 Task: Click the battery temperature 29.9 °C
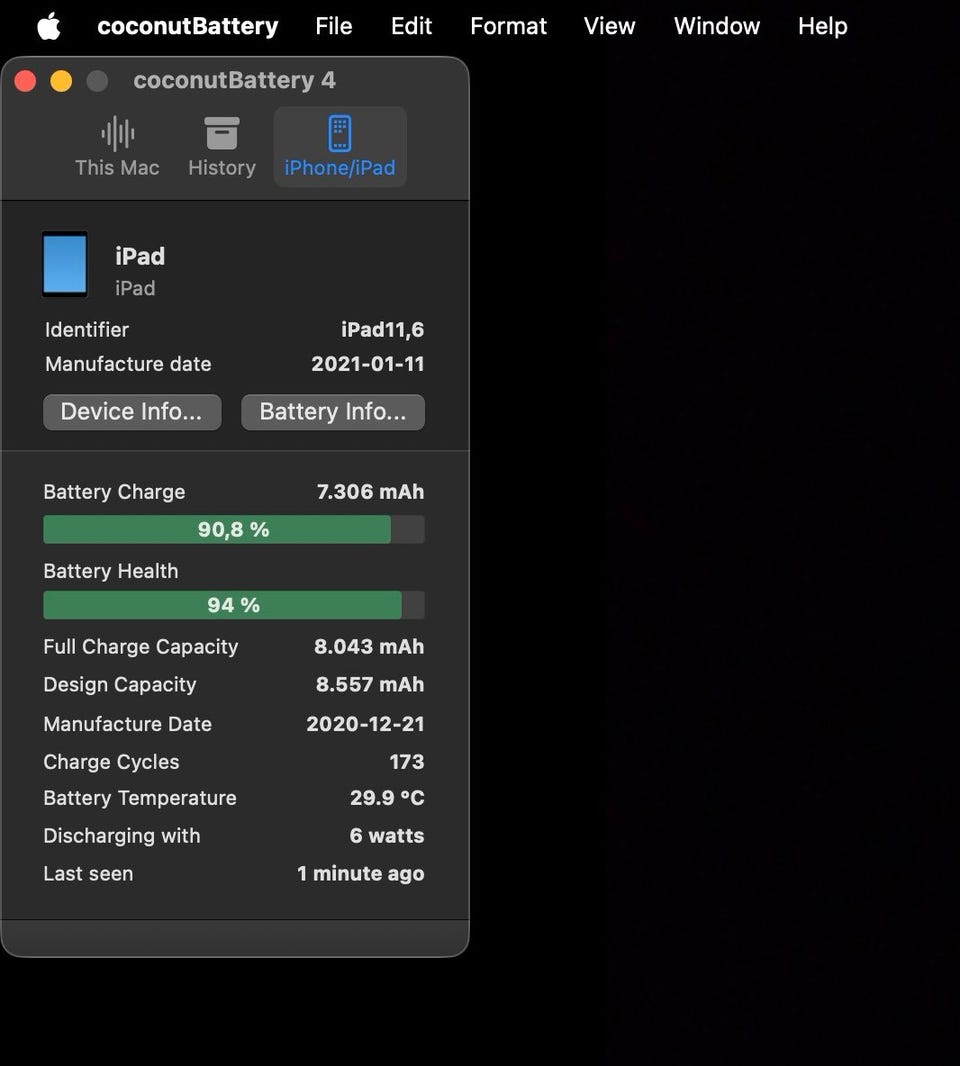tap(387, 798)
